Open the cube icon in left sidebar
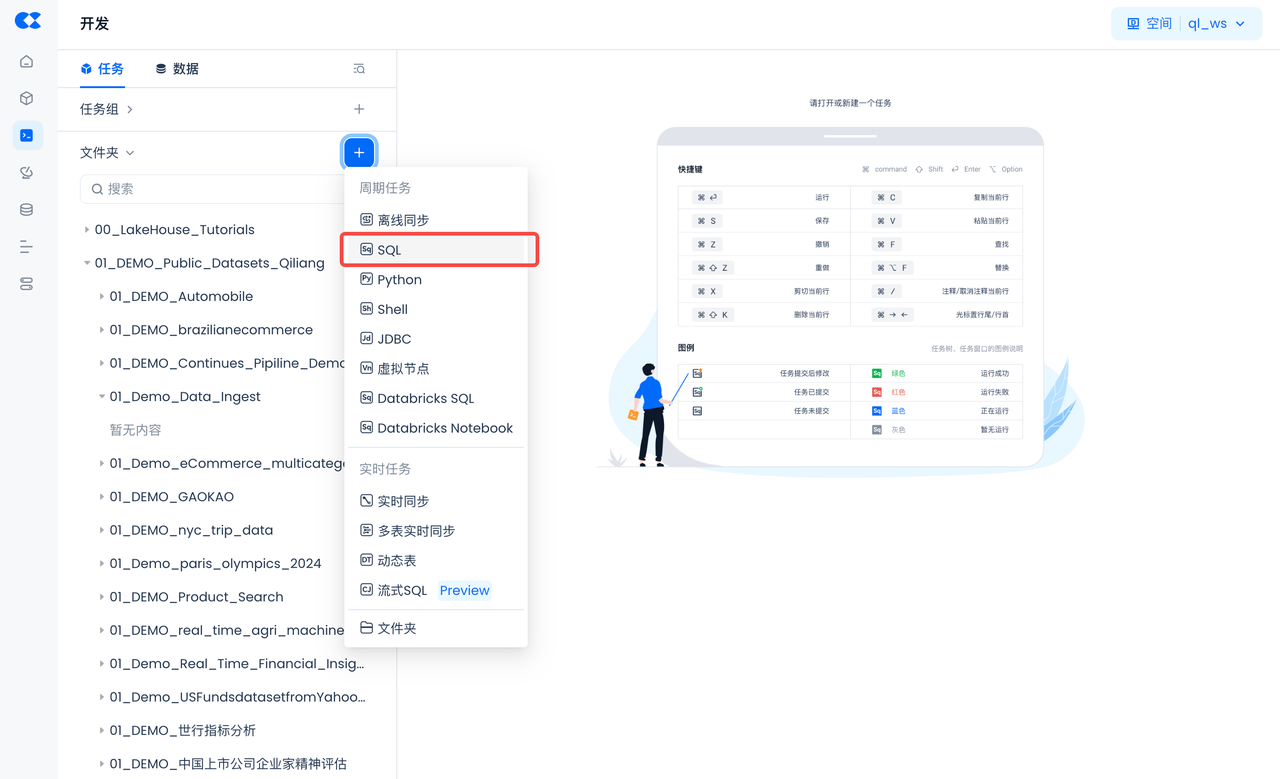This screenshot has width=1280, height=779. (27, 98)
